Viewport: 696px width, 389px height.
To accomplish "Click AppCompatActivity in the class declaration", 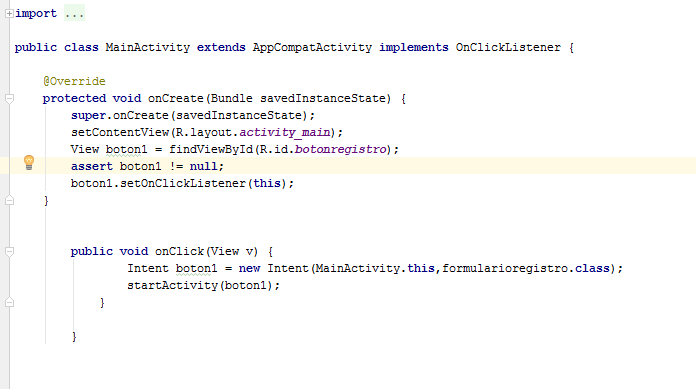I will [x=312, y=48].
